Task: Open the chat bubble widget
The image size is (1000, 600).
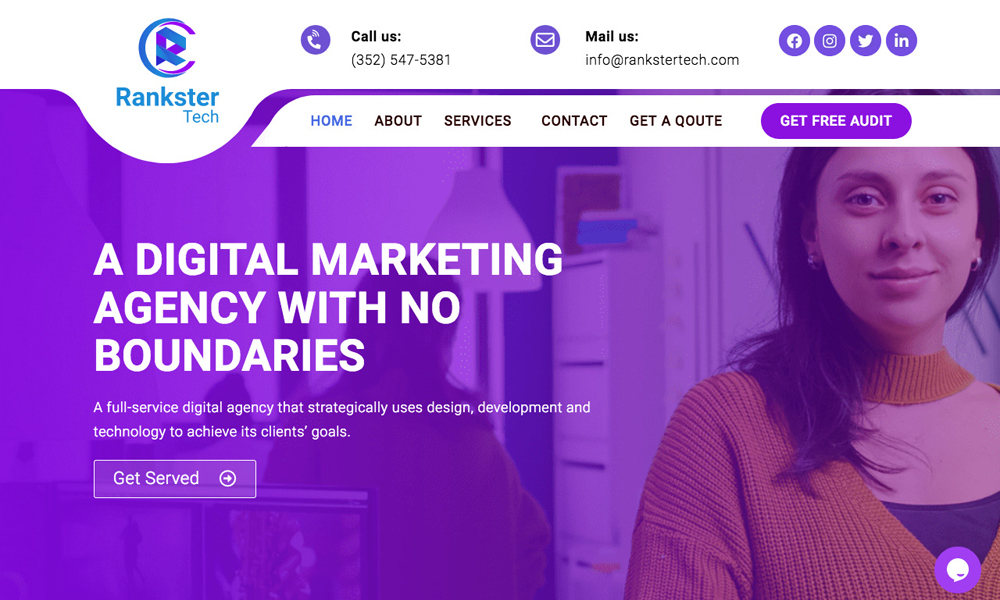Action: pos(957,569)
